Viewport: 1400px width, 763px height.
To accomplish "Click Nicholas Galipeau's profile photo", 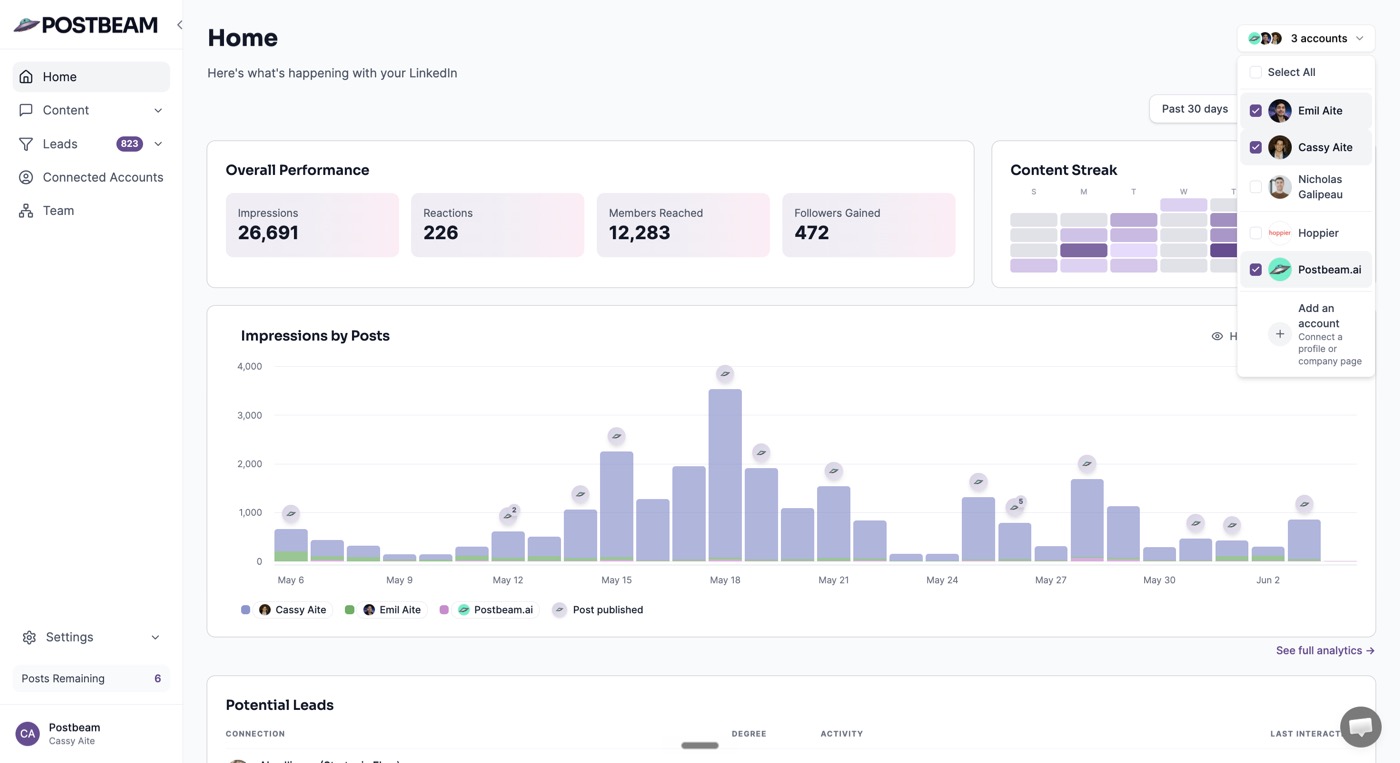I will coord(1280,187).
